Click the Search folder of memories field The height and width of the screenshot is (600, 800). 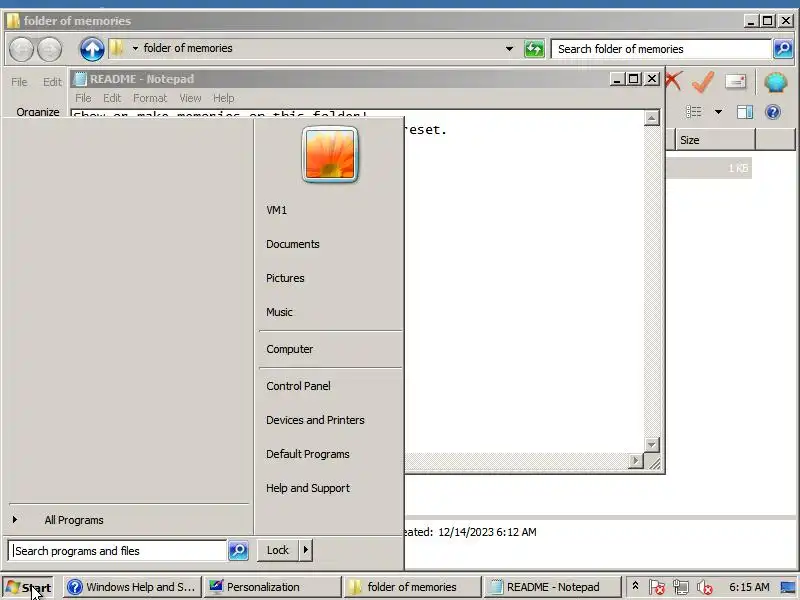coord(661,49)
